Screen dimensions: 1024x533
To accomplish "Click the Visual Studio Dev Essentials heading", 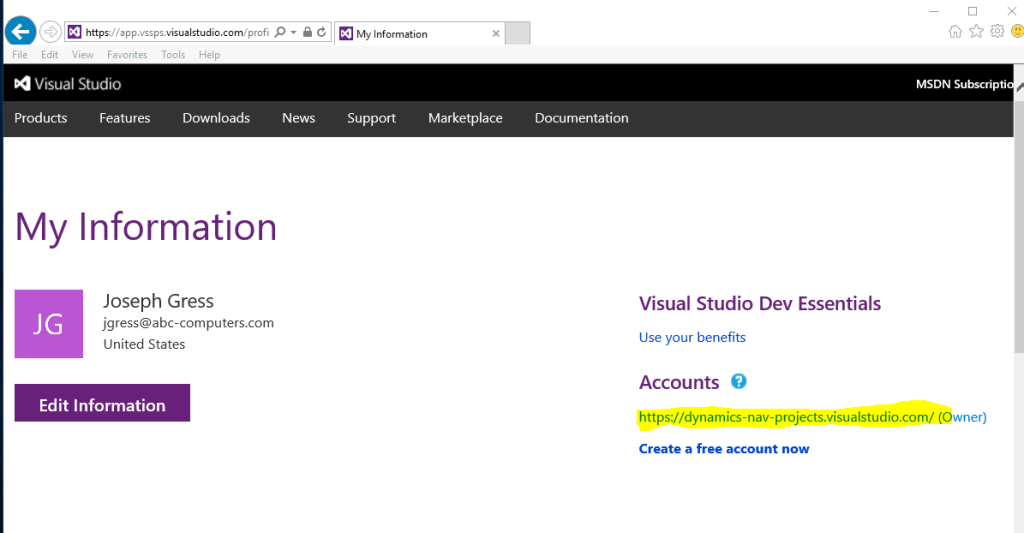I will pos(760,304).
